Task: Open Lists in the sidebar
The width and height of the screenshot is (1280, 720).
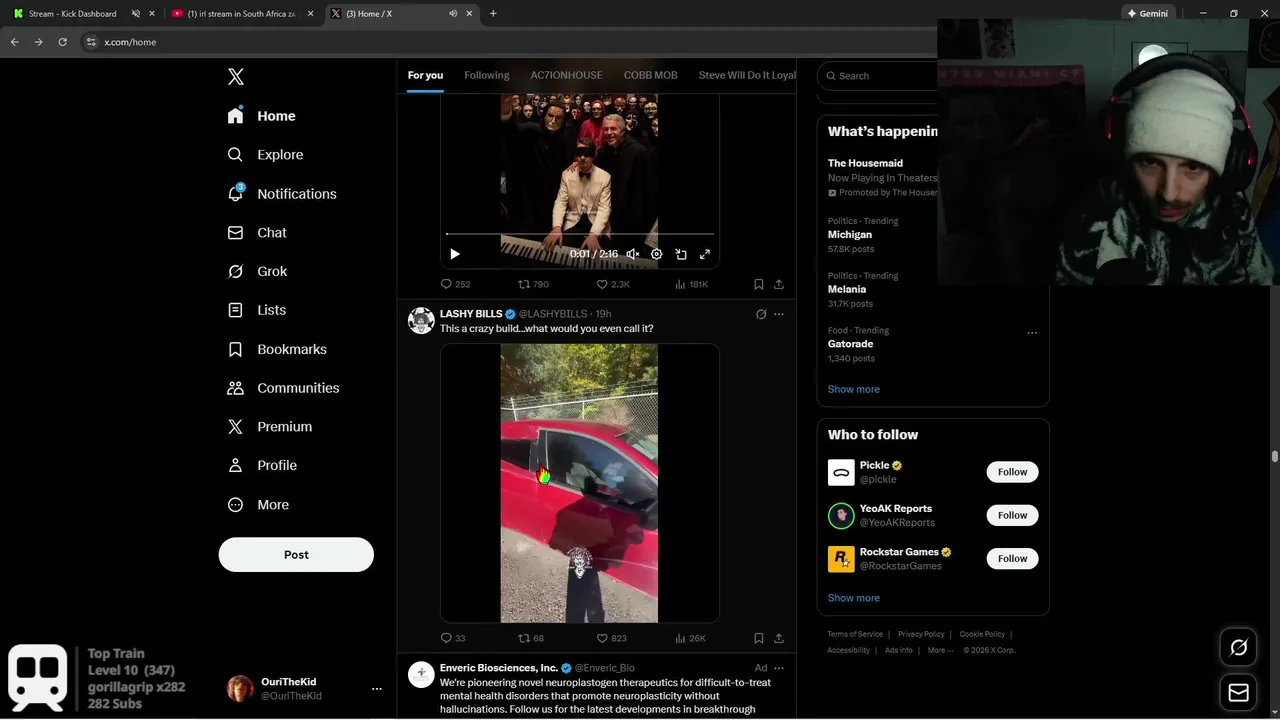Action: click(256, 310)
